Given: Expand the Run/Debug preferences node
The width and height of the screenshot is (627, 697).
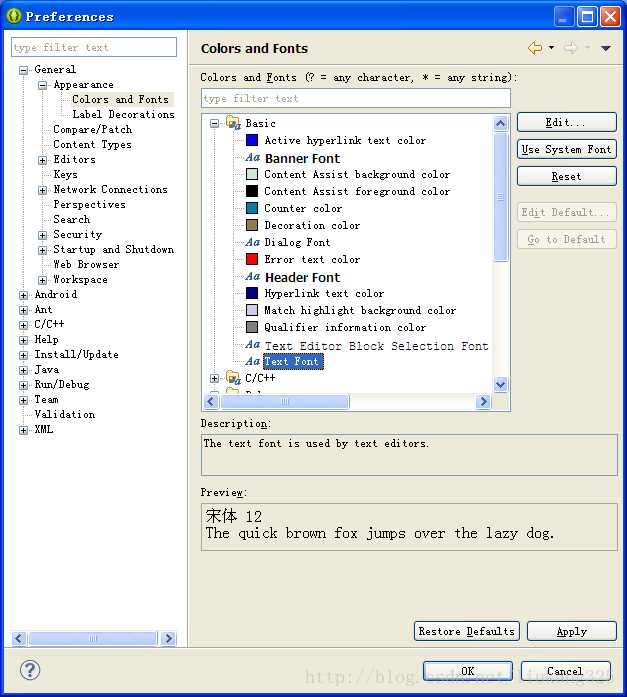Looking at the screenshot, I should (x=24, y=385).
